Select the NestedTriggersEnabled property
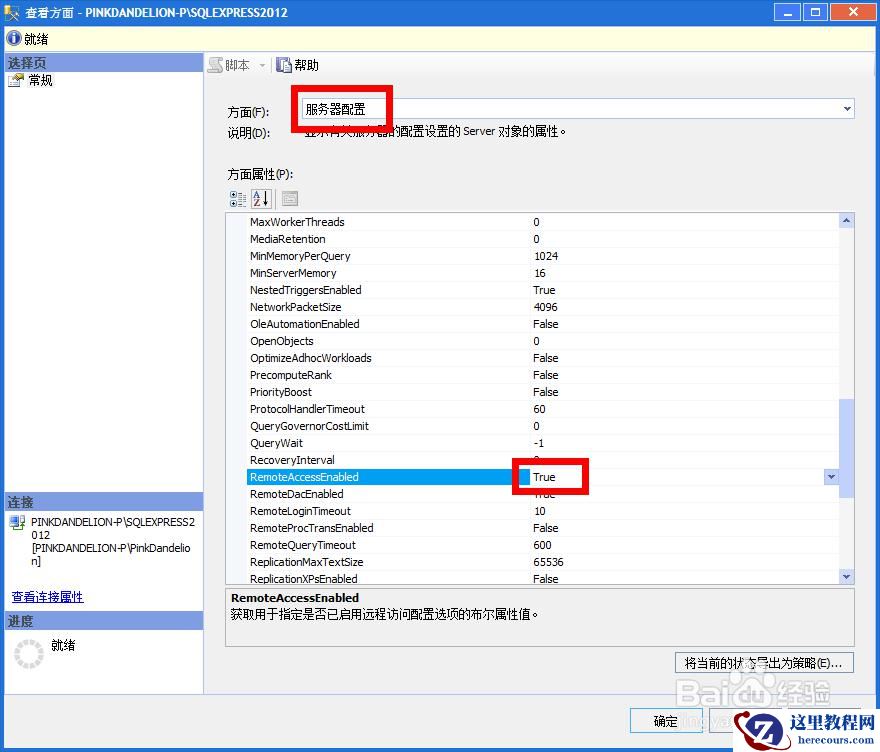 305,290
